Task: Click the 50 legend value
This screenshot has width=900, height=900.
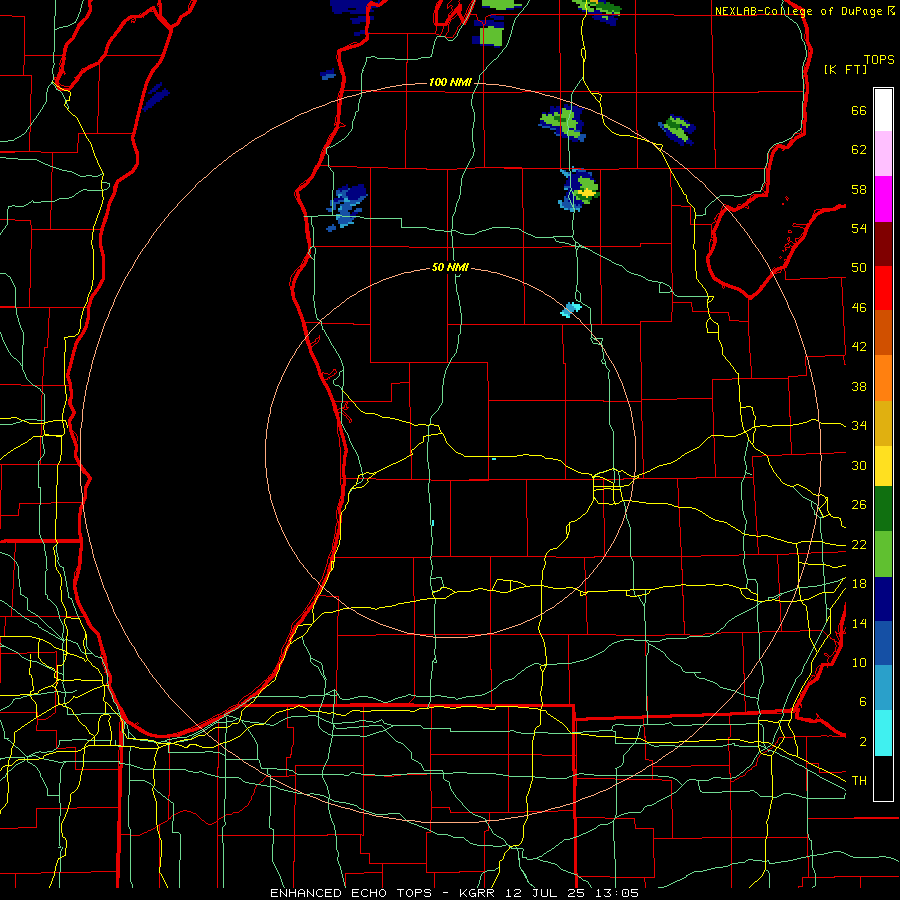Action: tap(859, 268)
